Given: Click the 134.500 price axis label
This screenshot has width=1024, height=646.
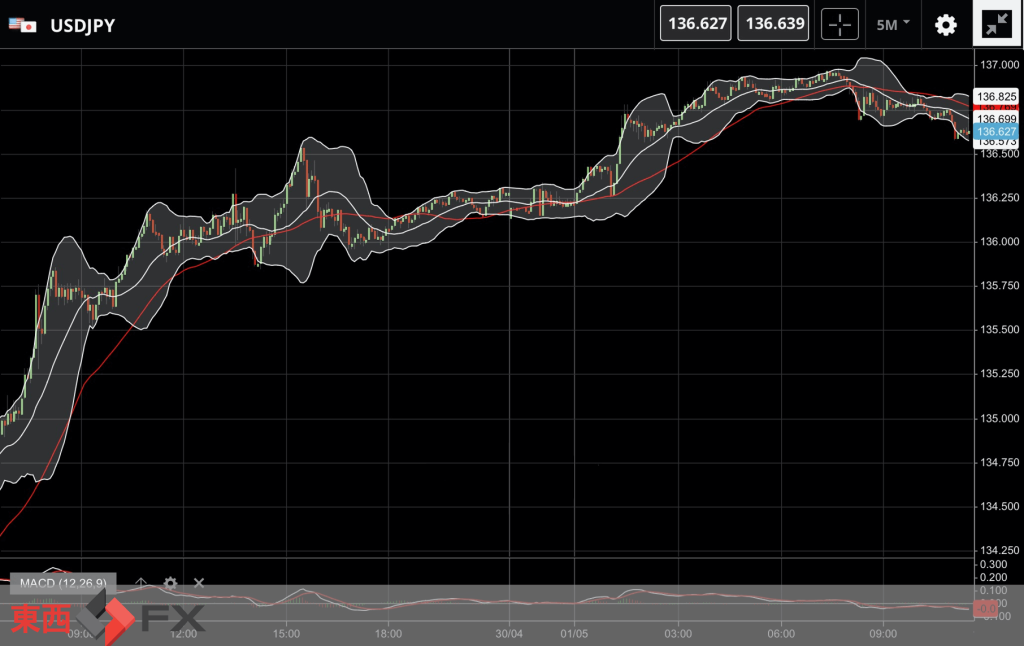Looking at the screenshot, I should (999, 506).
